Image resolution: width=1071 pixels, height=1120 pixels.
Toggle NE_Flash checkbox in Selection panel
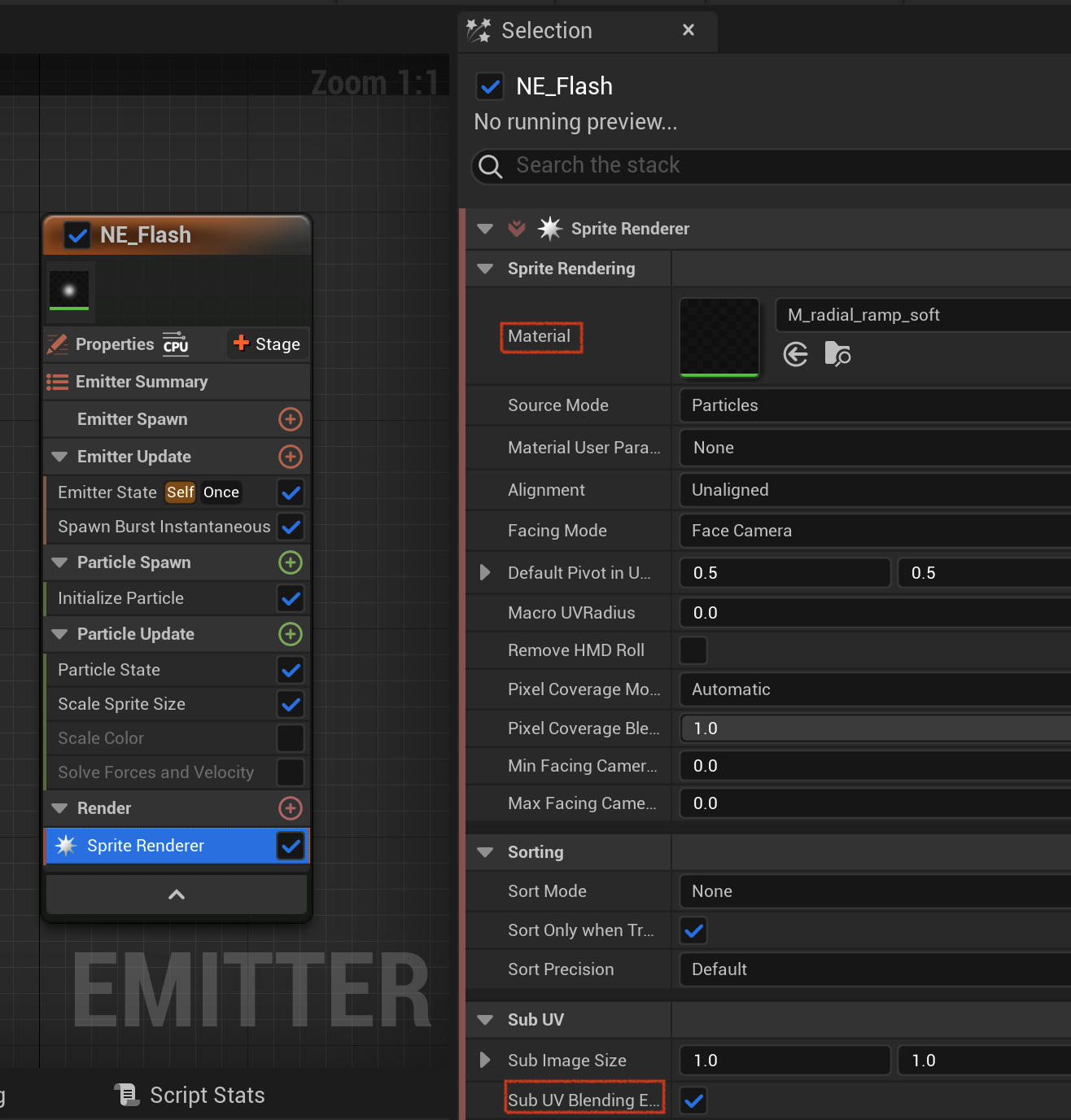pos(490,85)
